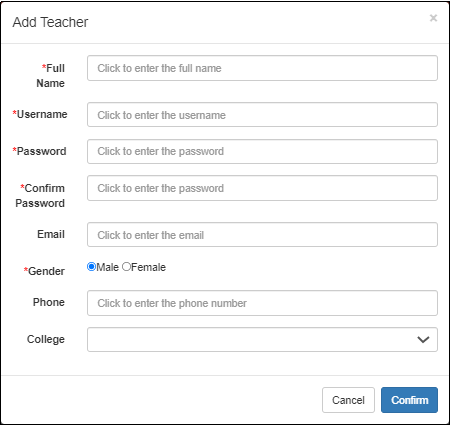Click the Add Teacher dialog title
The width and height of the screenshot is (451, 426).
point(50,22)
